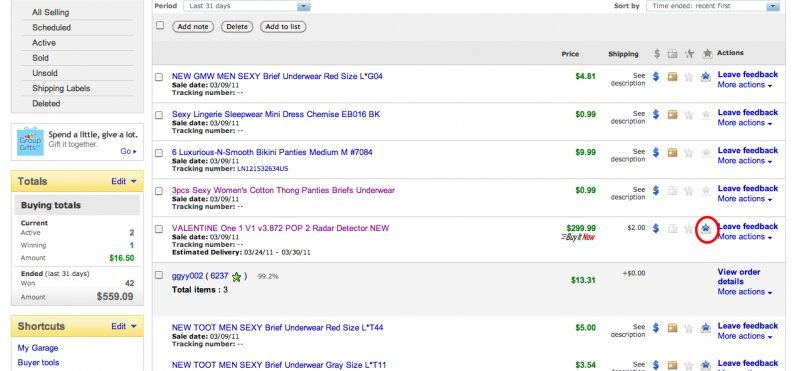The image size is (800, 371).
Task: Check box for 6 Luxurious-N-Smooth Bikini Panties
Action: click(x=159, y=153)
